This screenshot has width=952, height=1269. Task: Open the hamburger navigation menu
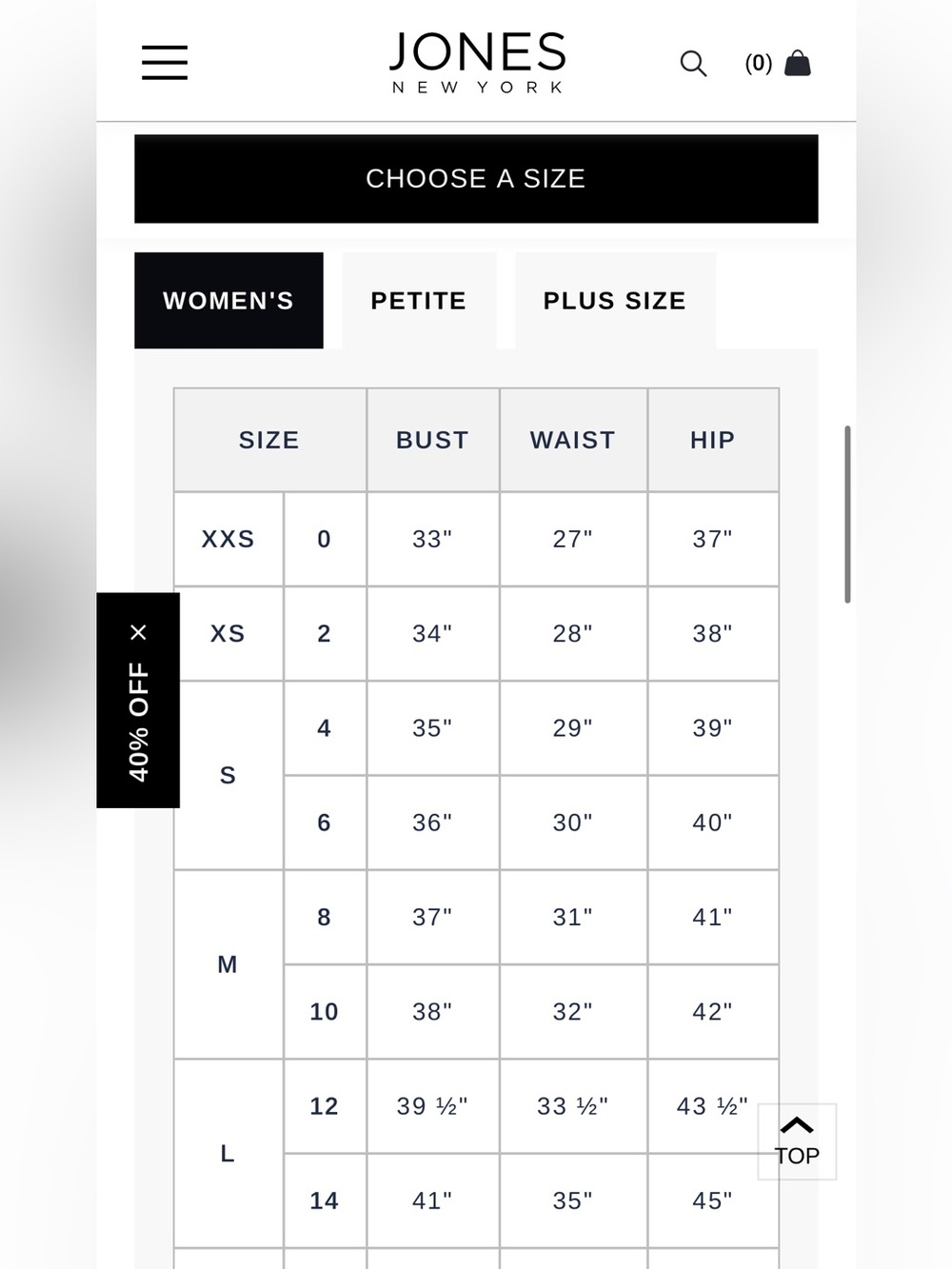click(x=165, y=62)
